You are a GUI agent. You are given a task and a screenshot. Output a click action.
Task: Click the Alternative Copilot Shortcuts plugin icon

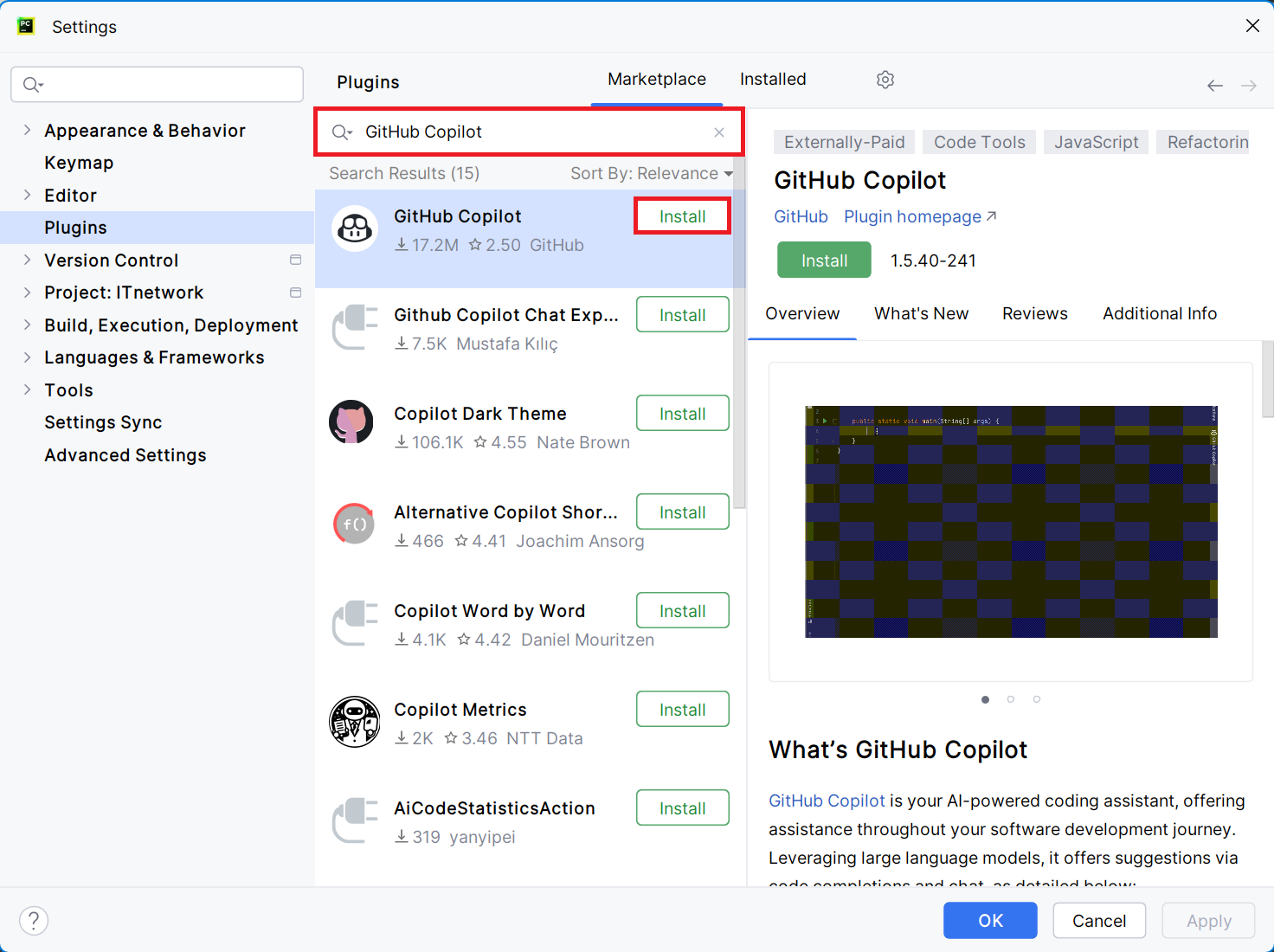[x=354, y=524]
